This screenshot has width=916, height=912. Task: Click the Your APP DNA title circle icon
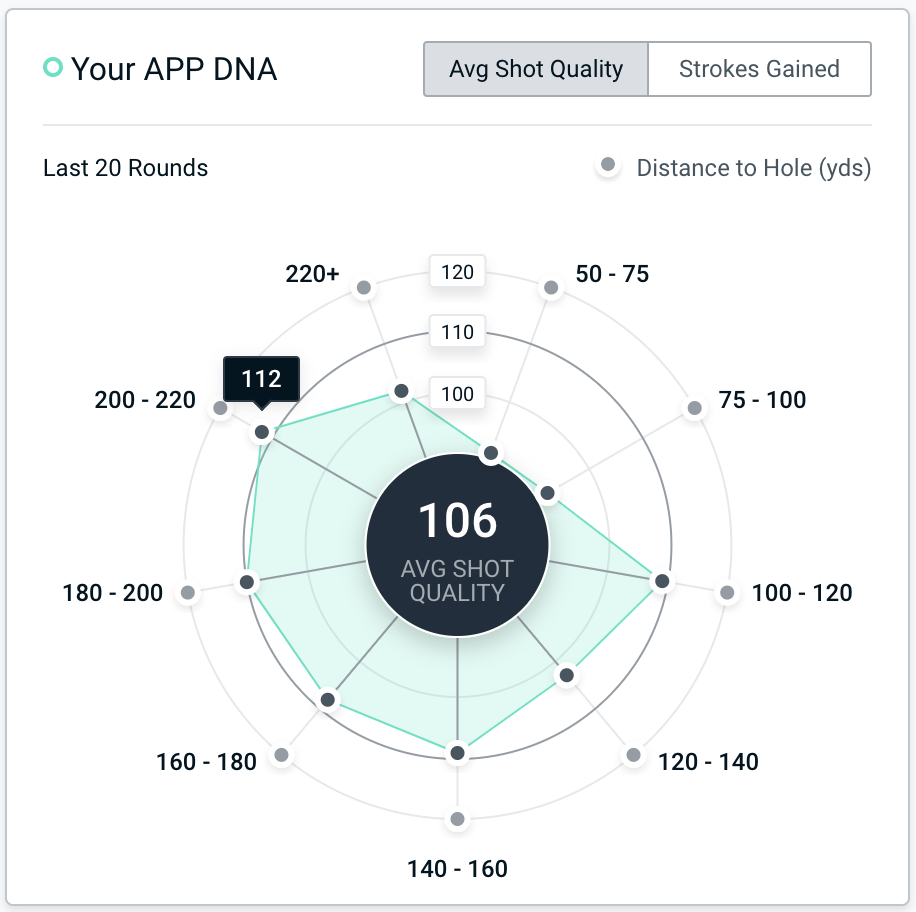(53, 68)
